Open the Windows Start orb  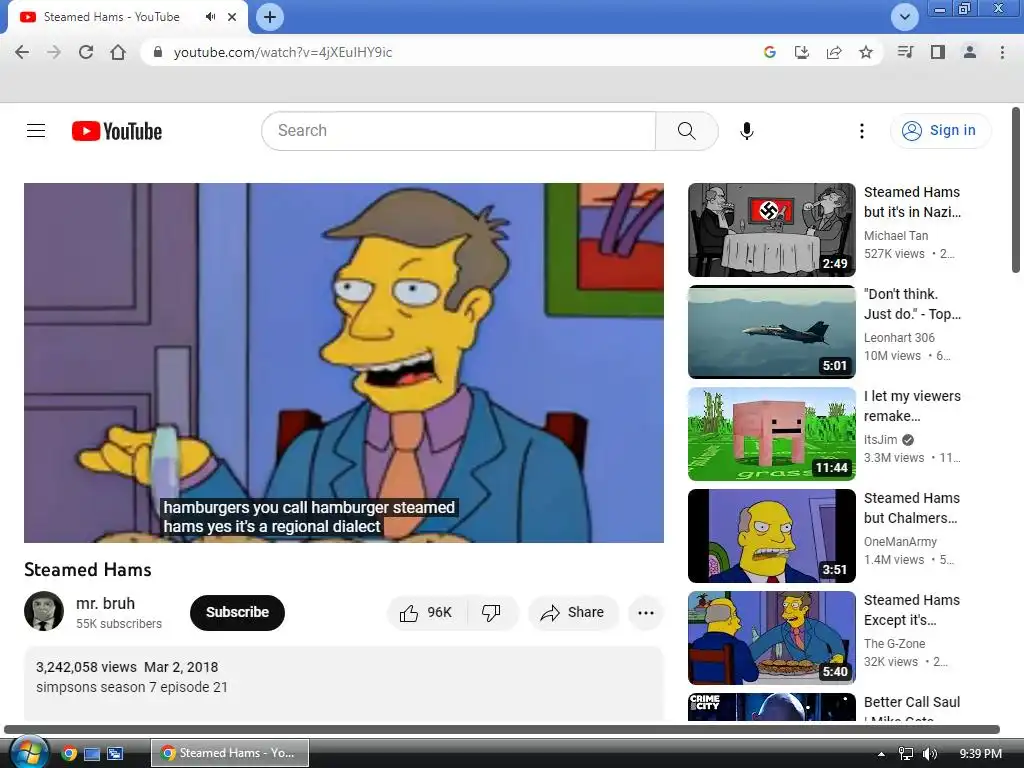click(28, 753)
